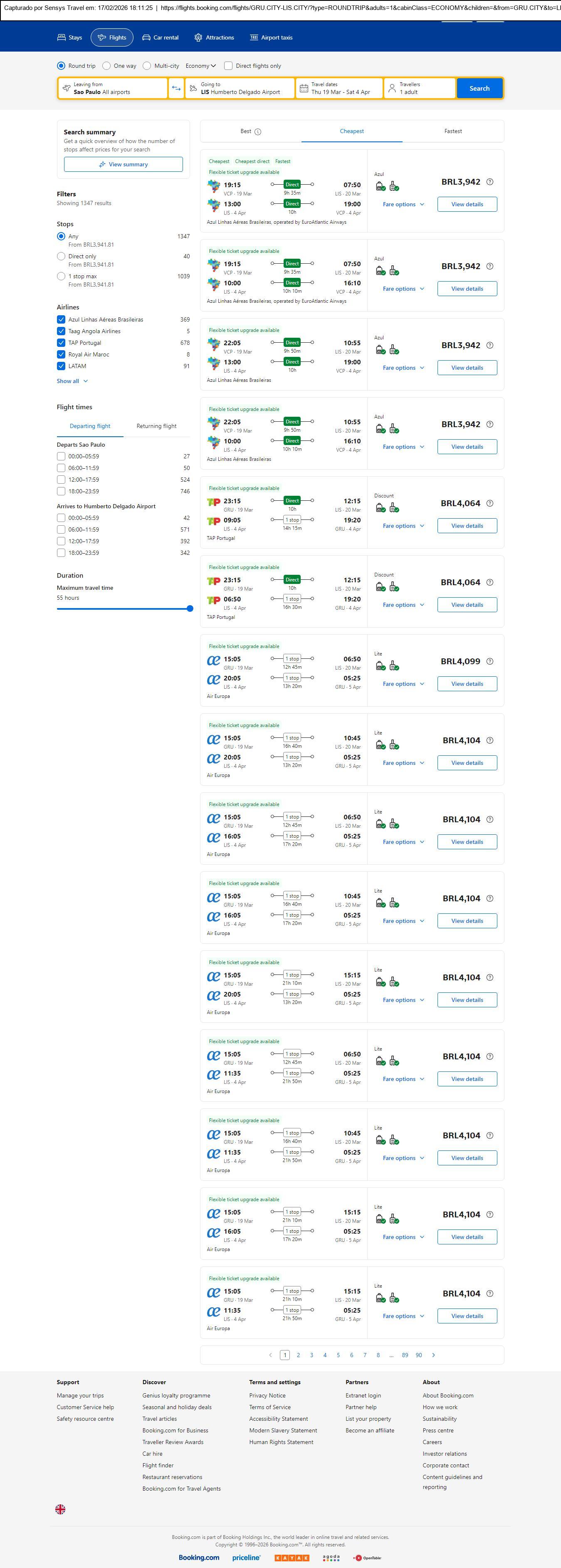Image resolution: width=561 pixels, height=1568 pixels.
Task: Click the Car rental car icon in header
Action: [146, 38]
